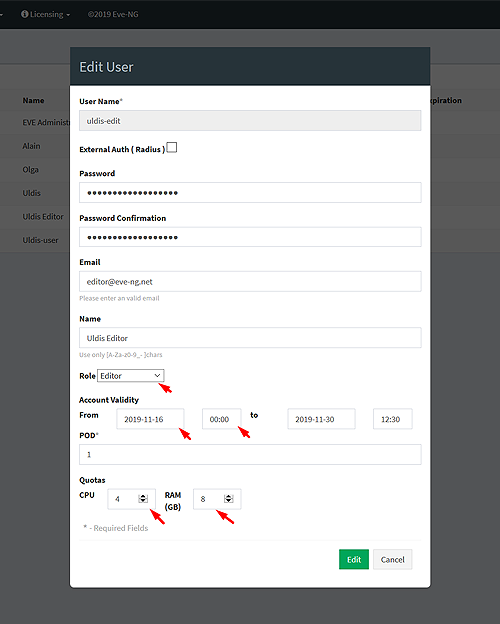Click the Password field
The width and height of the screenshot is (500, 624).
pos(250,193)
